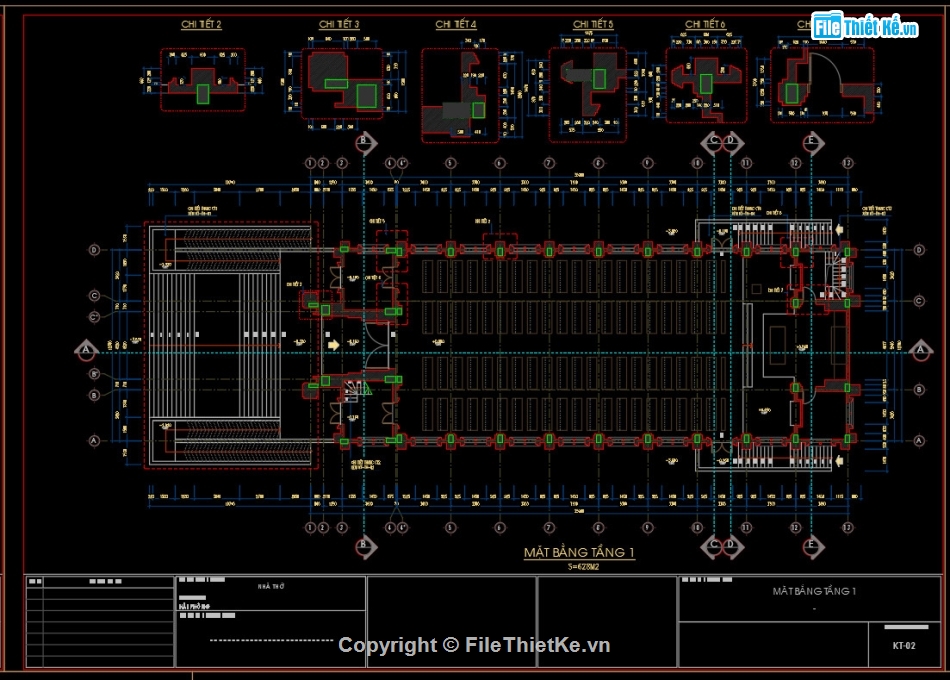Click the yellow arrow at upper right stairs
This screenshot has height=680, width=950.
[839, 230]
